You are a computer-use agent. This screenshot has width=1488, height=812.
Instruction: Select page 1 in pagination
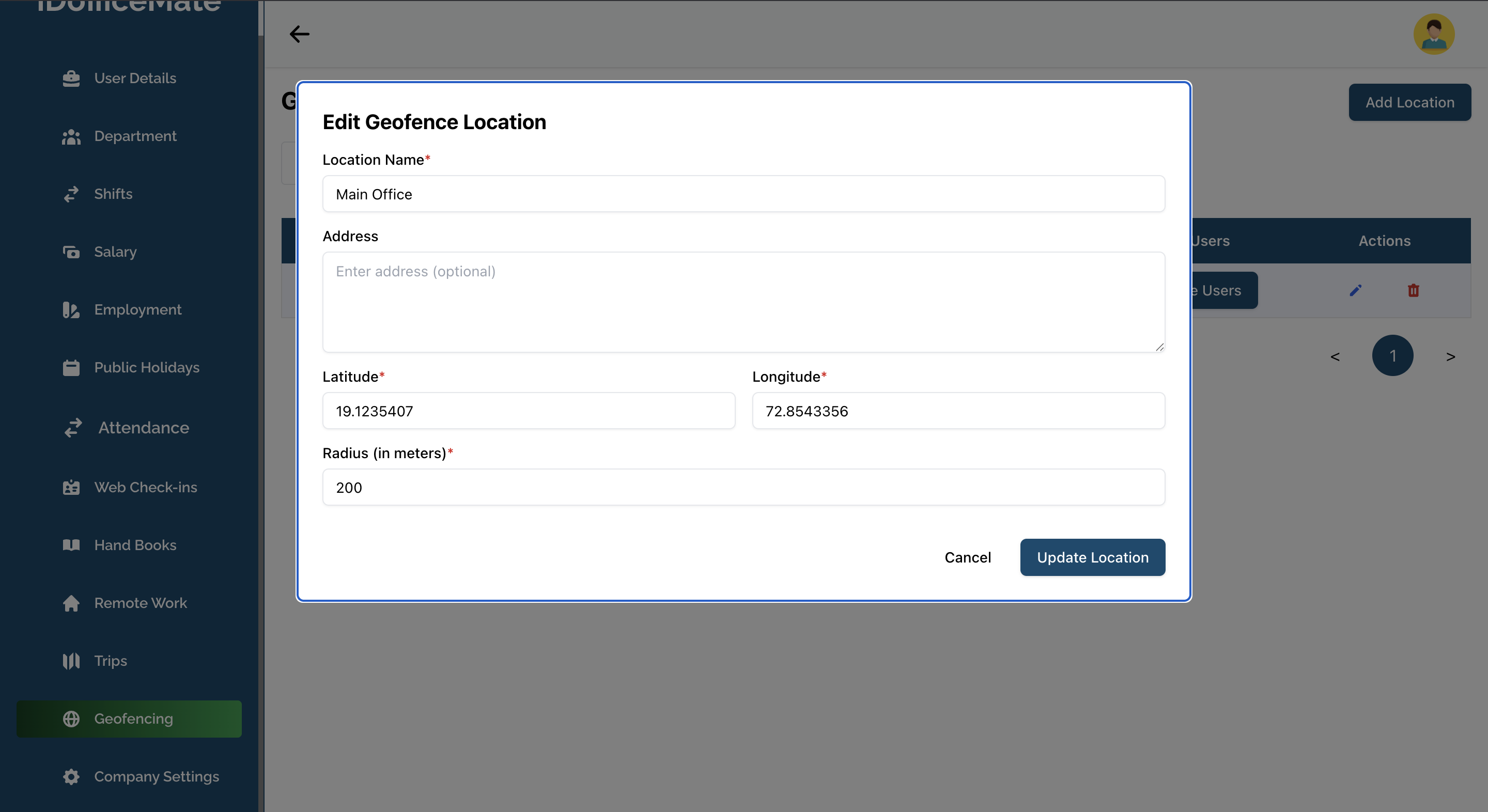tap(1393, 356)
